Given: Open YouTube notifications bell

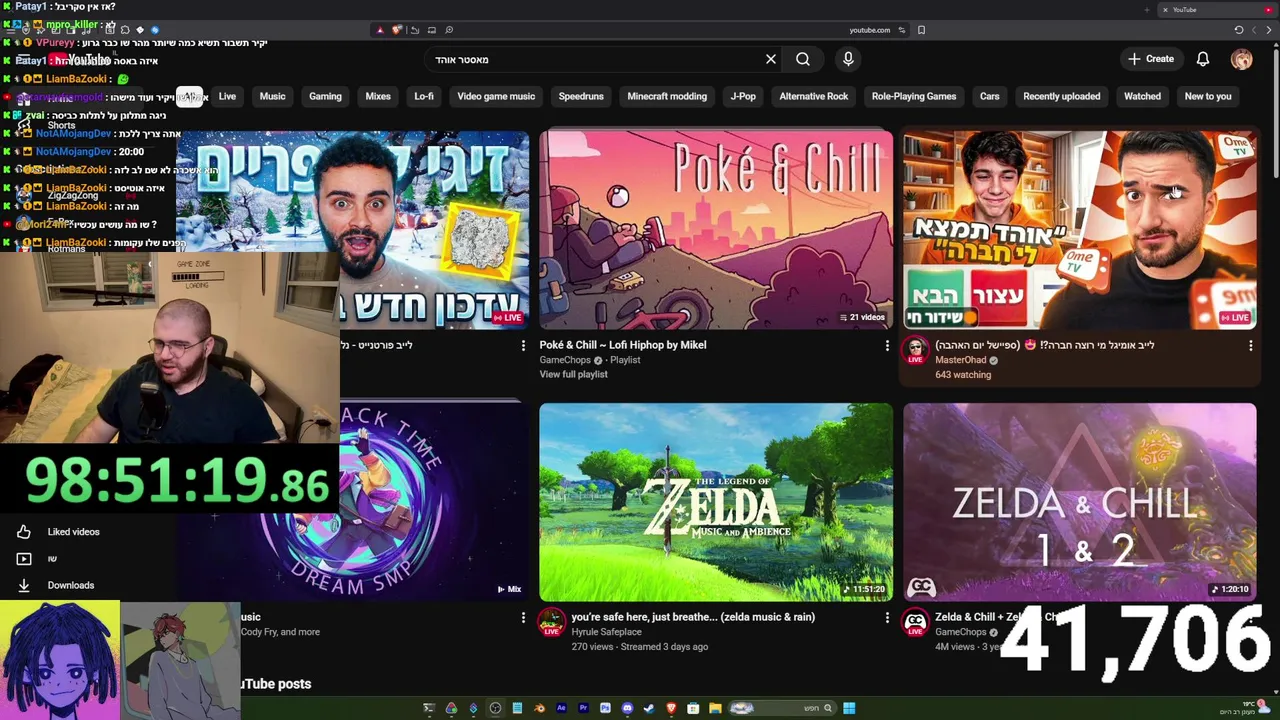Looking at the screenshot, I should coord(1203,59).
